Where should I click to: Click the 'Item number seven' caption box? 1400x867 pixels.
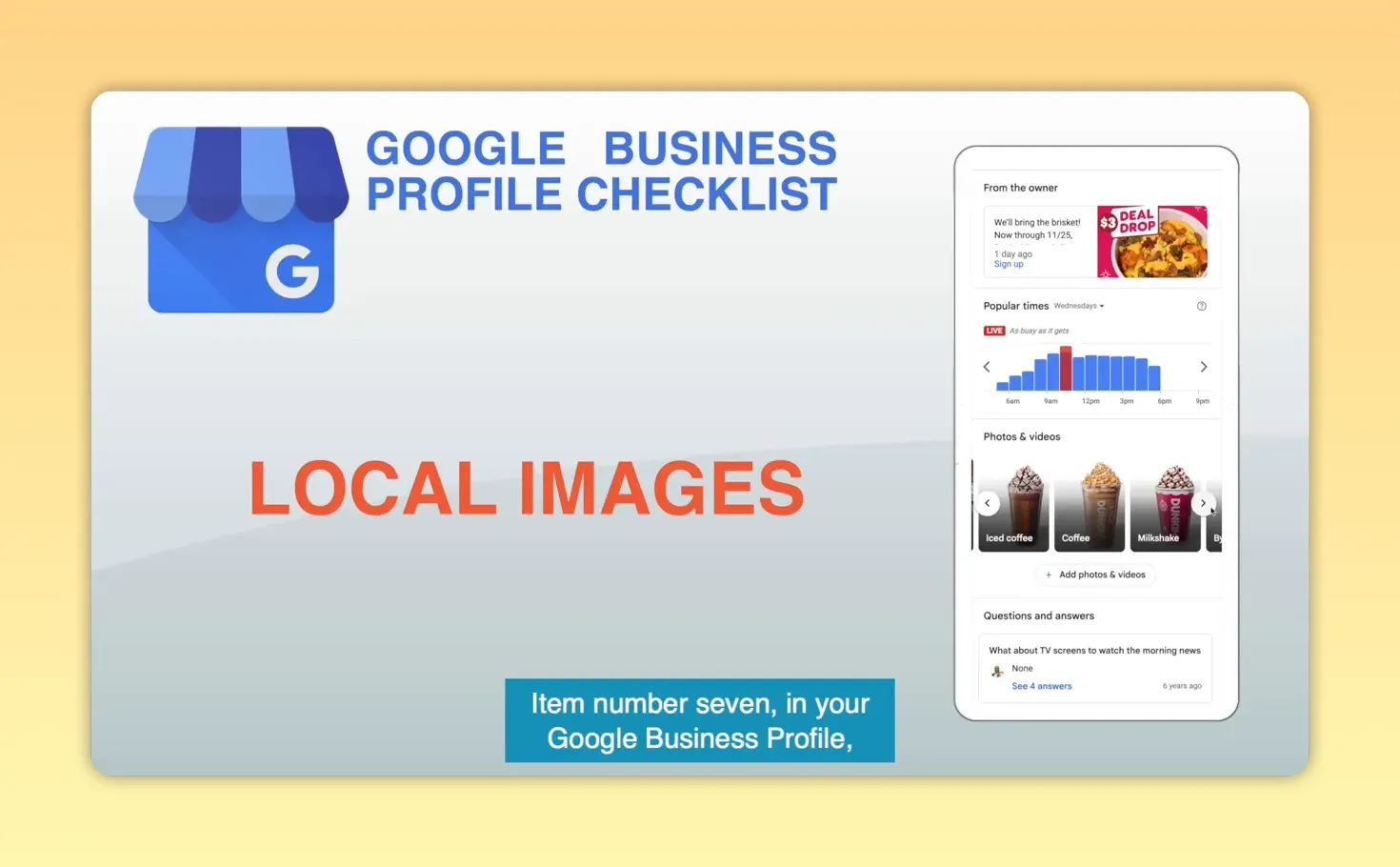pos(700,720)
